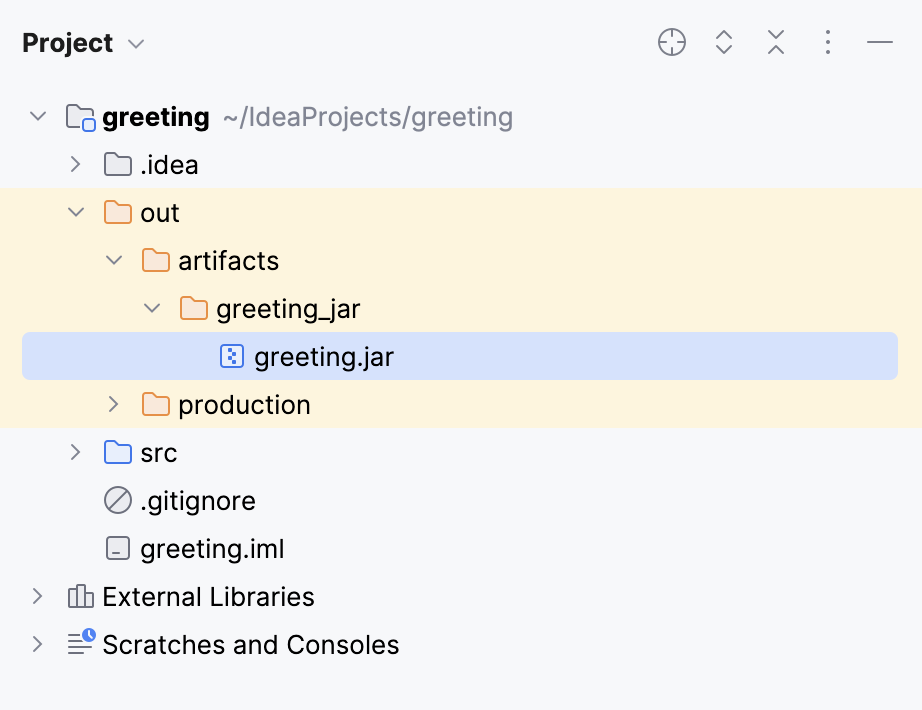Click the Scratches and Consoles icon
This screenshot has height=710, width=922.
(x=79, y=644)
